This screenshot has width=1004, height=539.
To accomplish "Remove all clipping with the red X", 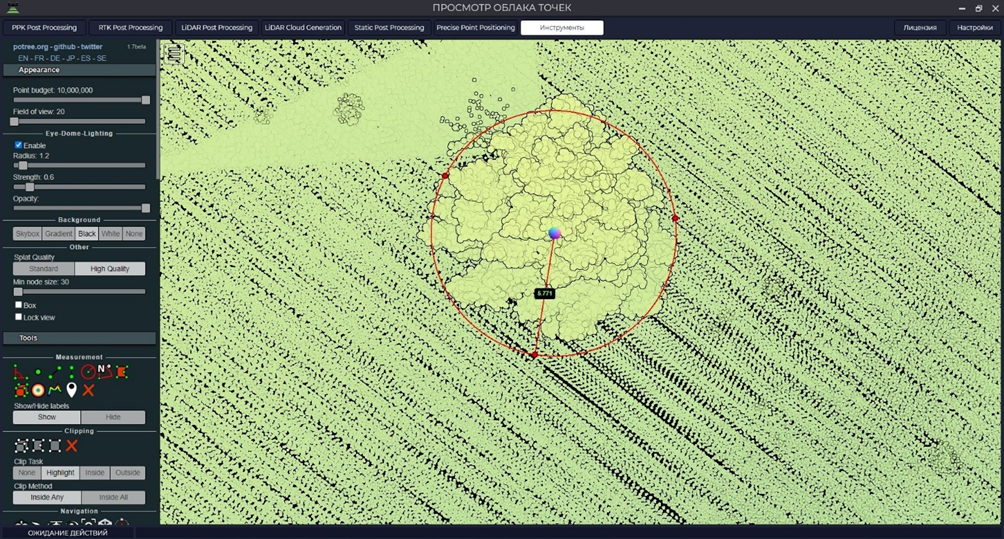I will 72,446.
